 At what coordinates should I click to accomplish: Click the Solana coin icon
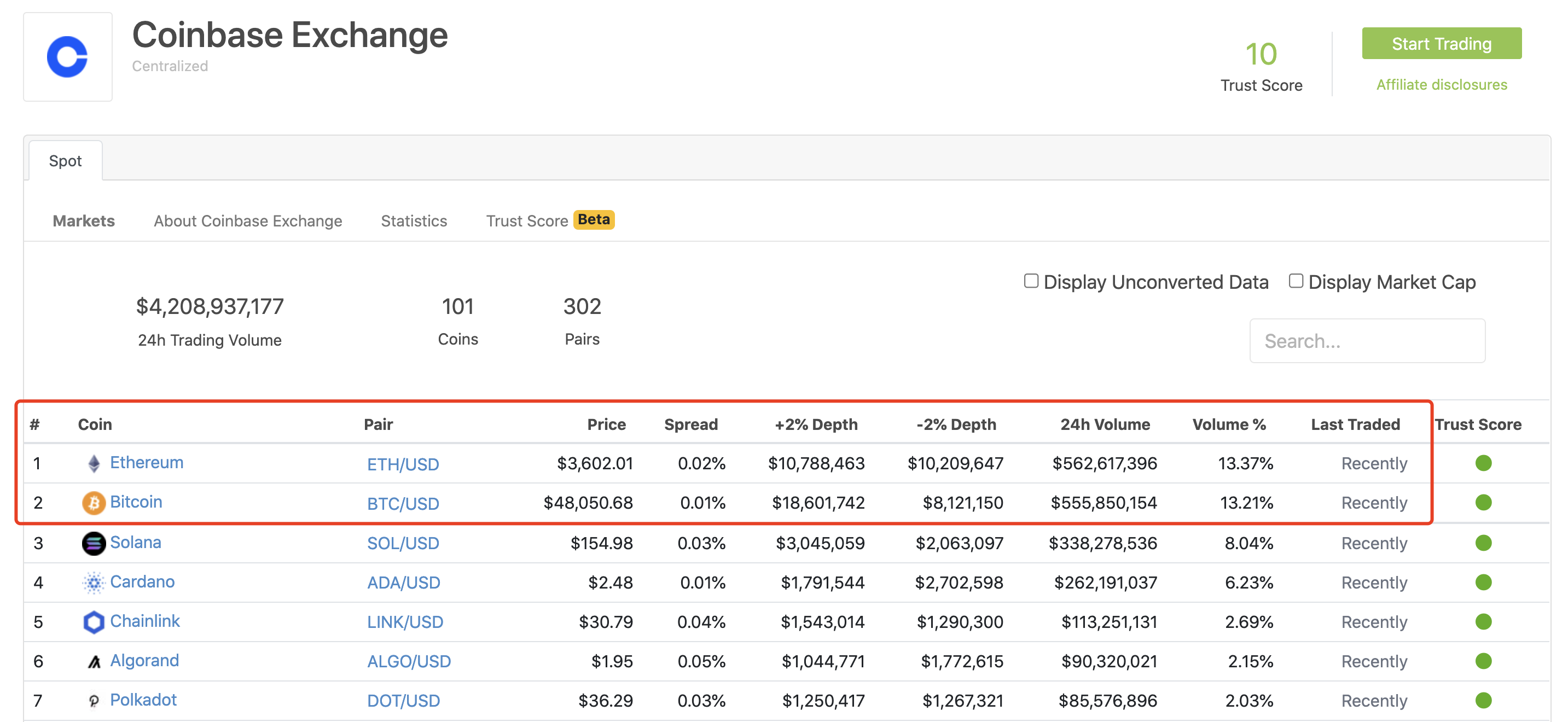94,543
